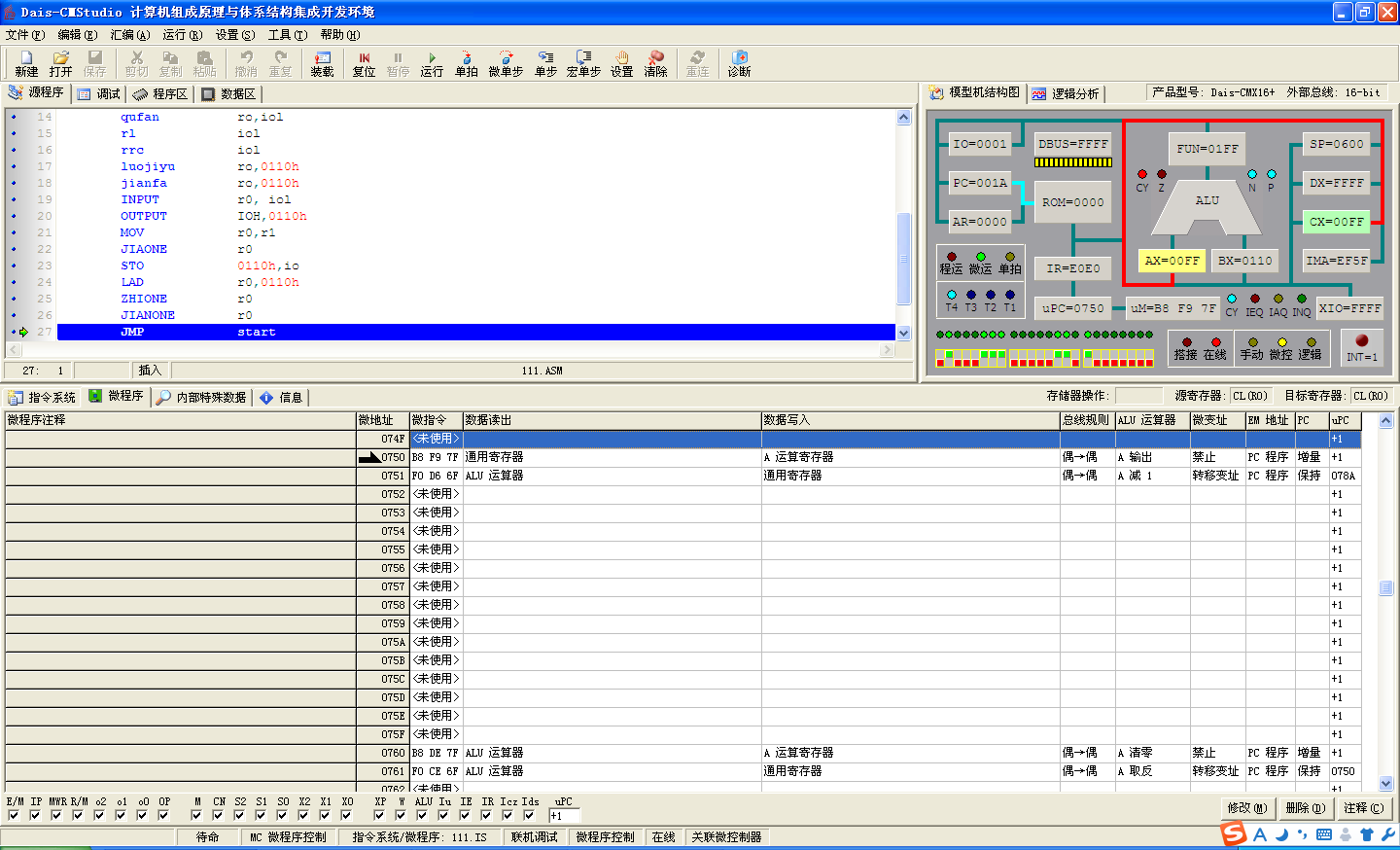Click the 粘贴 (Paste) toolbar icon
The width and height of the screenshot is (1400, 850).
click(204, 64)
